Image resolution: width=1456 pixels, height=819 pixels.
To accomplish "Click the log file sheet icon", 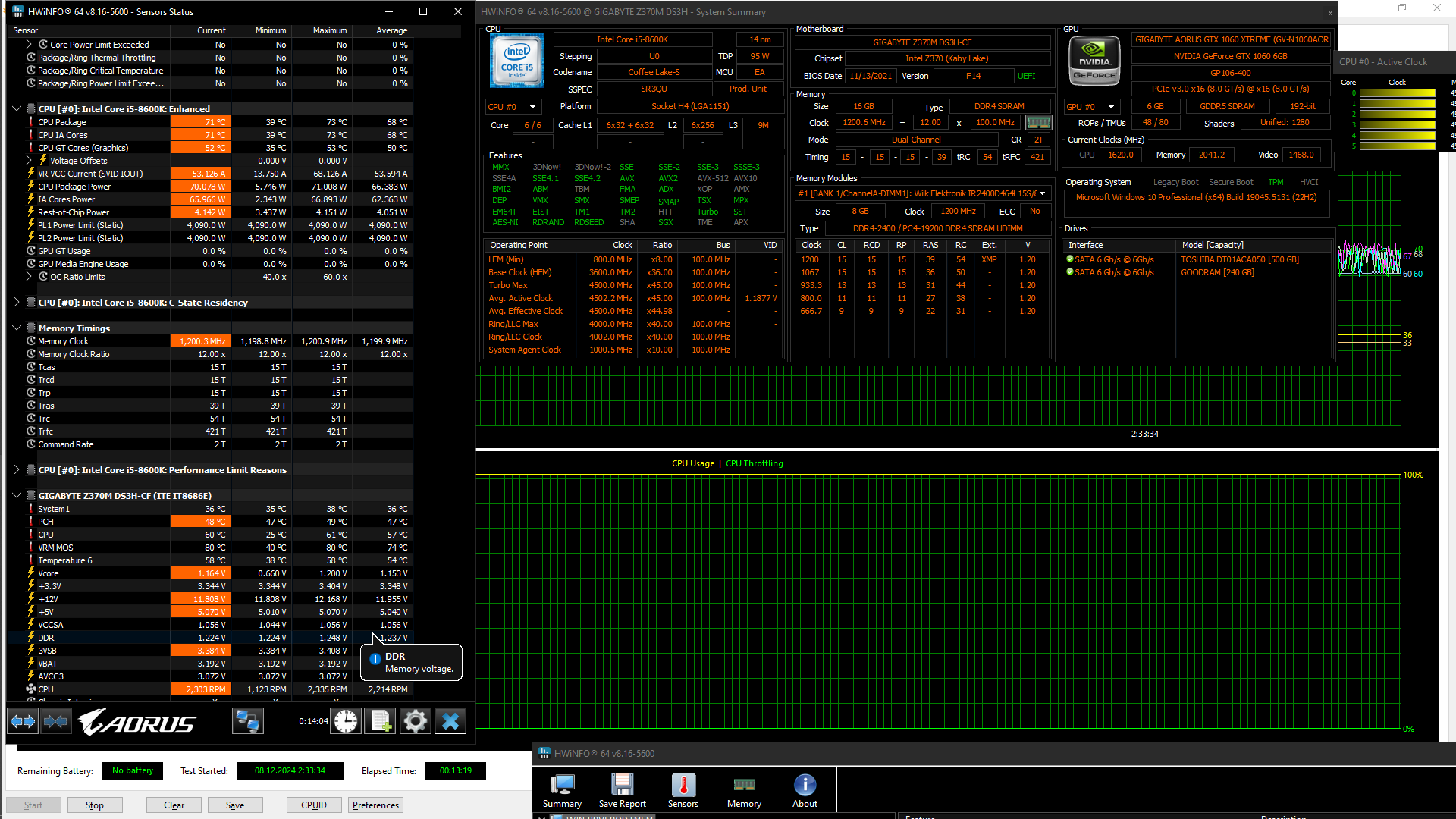I will coord(380,721).
